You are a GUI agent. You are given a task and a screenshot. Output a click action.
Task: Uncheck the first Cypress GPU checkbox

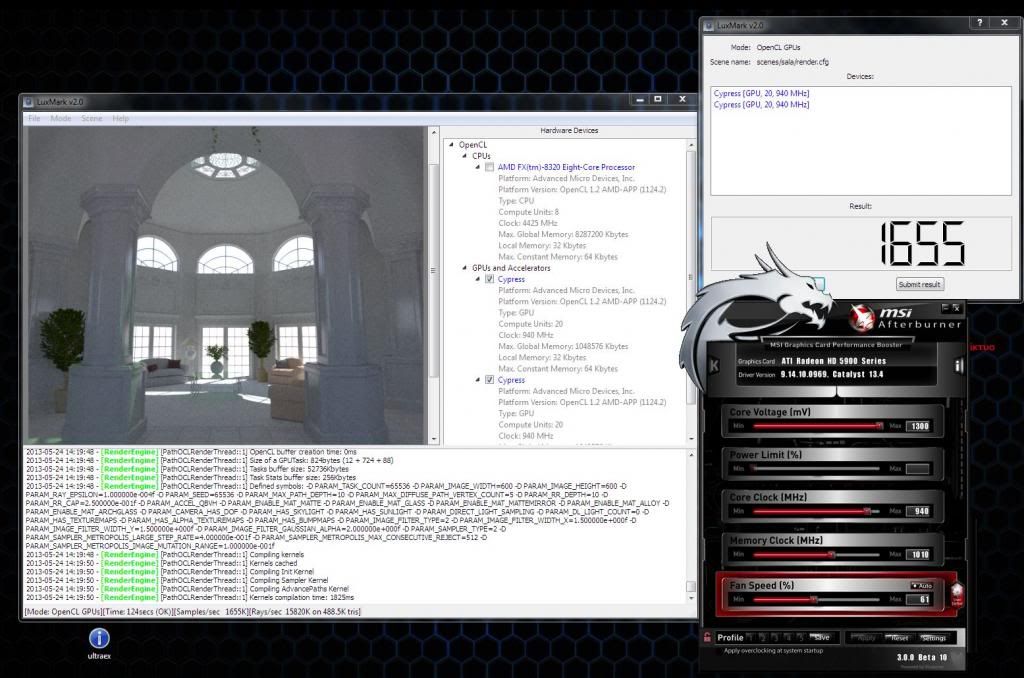tap(489, 279)
